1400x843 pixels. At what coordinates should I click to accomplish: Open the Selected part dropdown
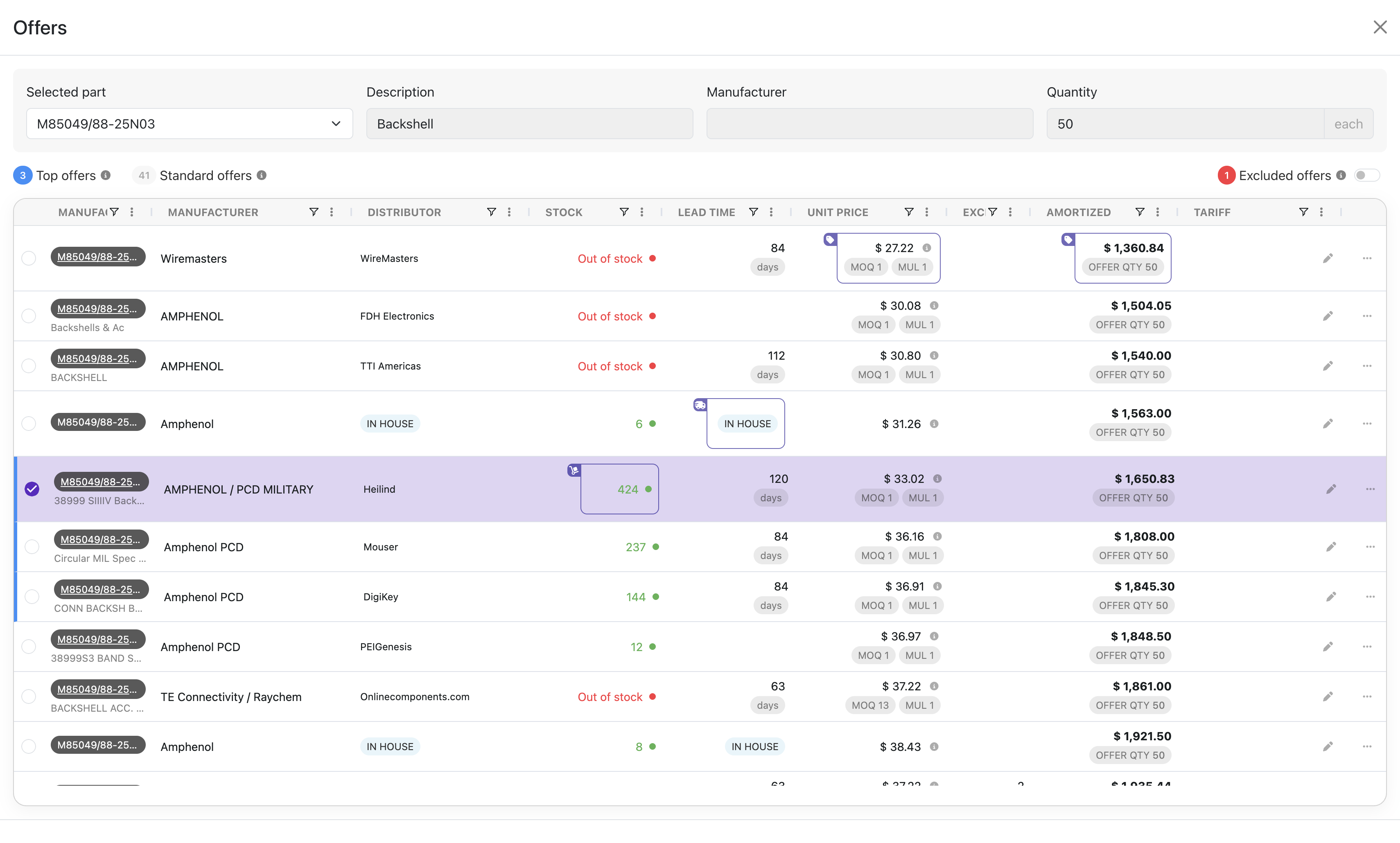(189, 124)
